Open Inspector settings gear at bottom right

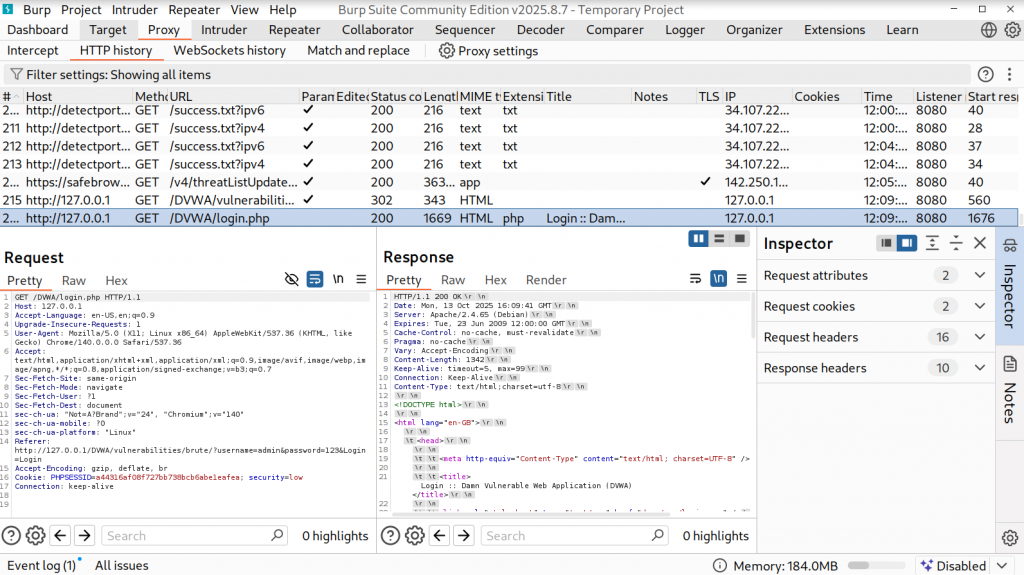pos(1010,538)
